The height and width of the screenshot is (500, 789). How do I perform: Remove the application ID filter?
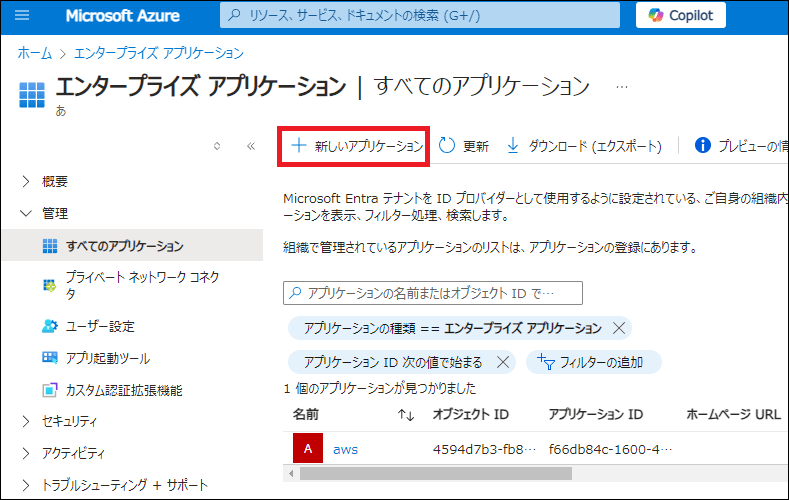click(x=503, y=362)
